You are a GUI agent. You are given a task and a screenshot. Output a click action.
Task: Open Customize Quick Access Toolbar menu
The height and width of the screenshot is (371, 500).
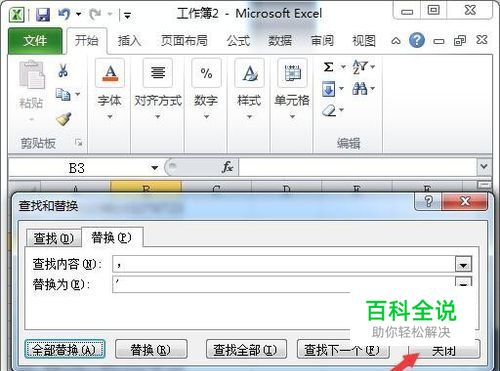(x=127, y=15)
